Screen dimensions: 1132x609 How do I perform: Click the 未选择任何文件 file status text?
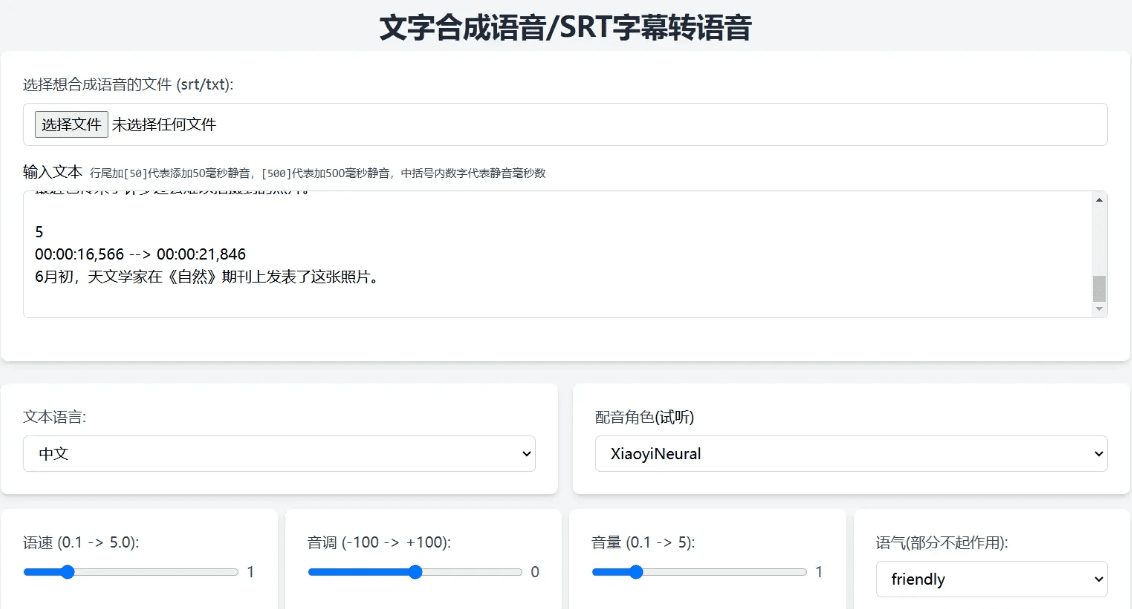[x=164, y=124]
